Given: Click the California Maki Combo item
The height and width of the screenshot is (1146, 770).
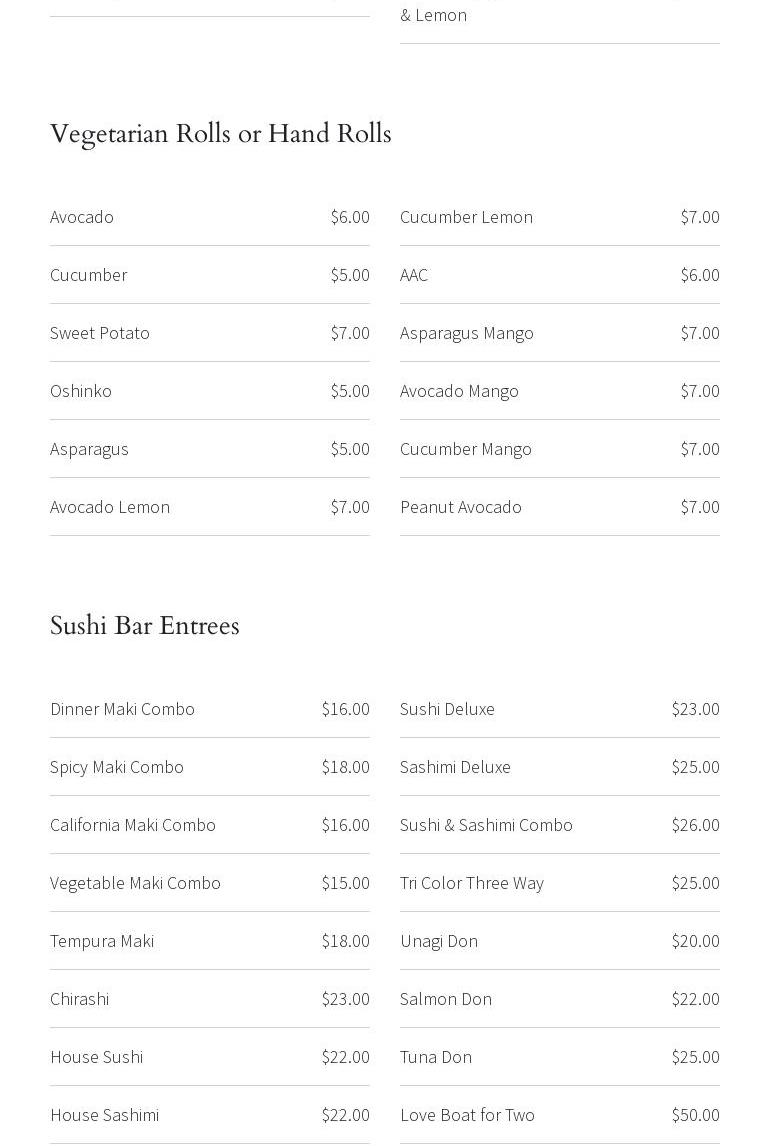Looking at the screenshot, I should (133, 825).
